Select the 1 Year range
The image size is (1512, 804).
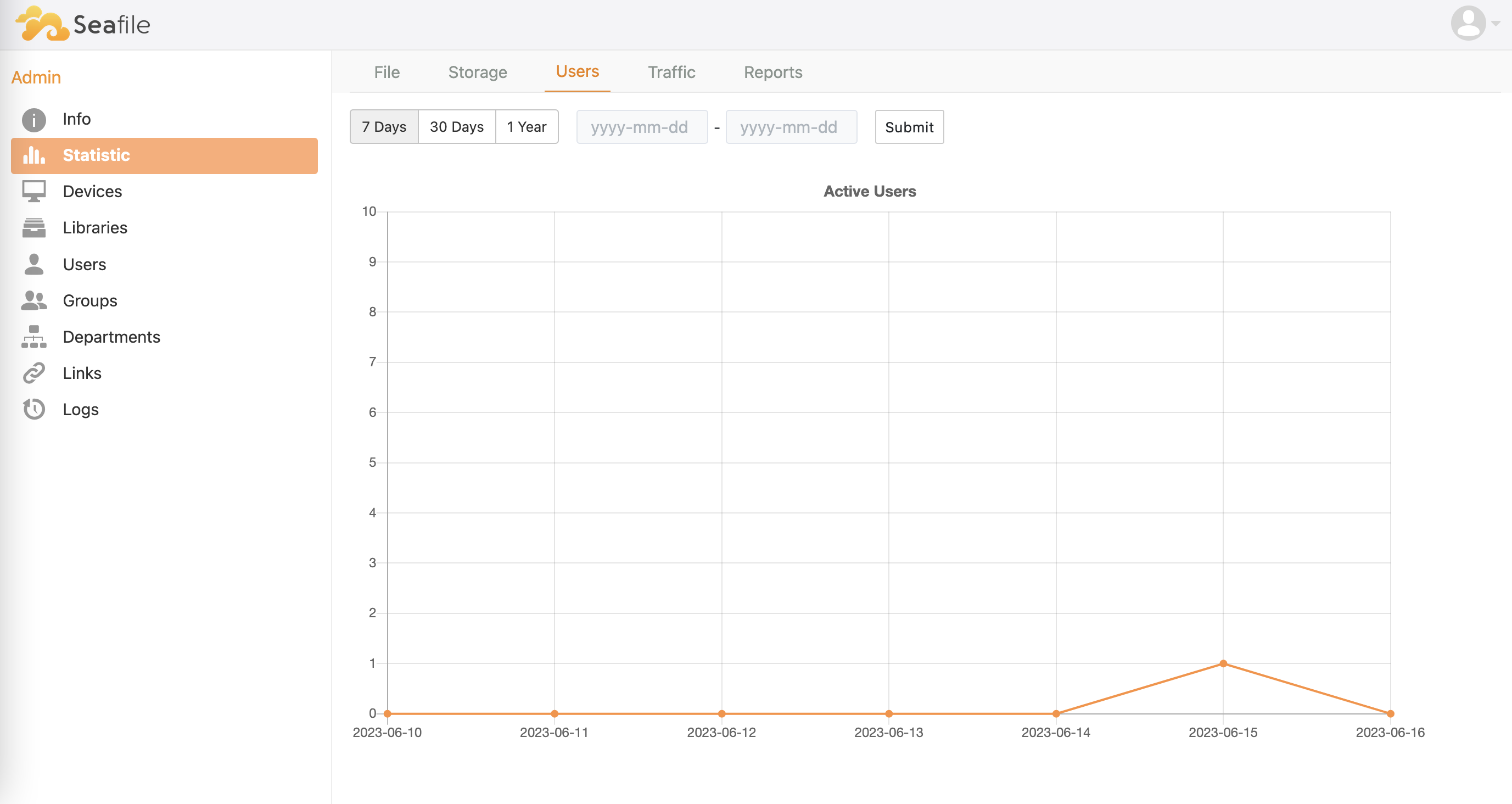click(527, 127)
